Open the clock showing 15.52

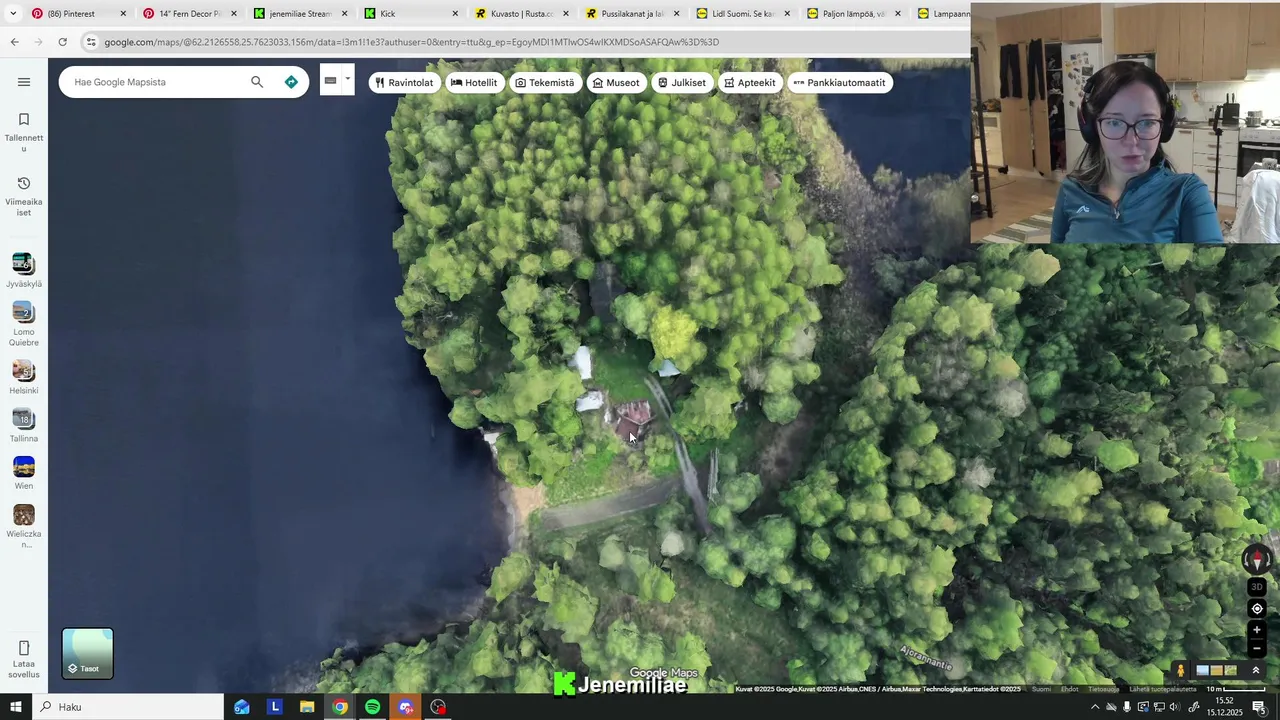pos(1225,707)
